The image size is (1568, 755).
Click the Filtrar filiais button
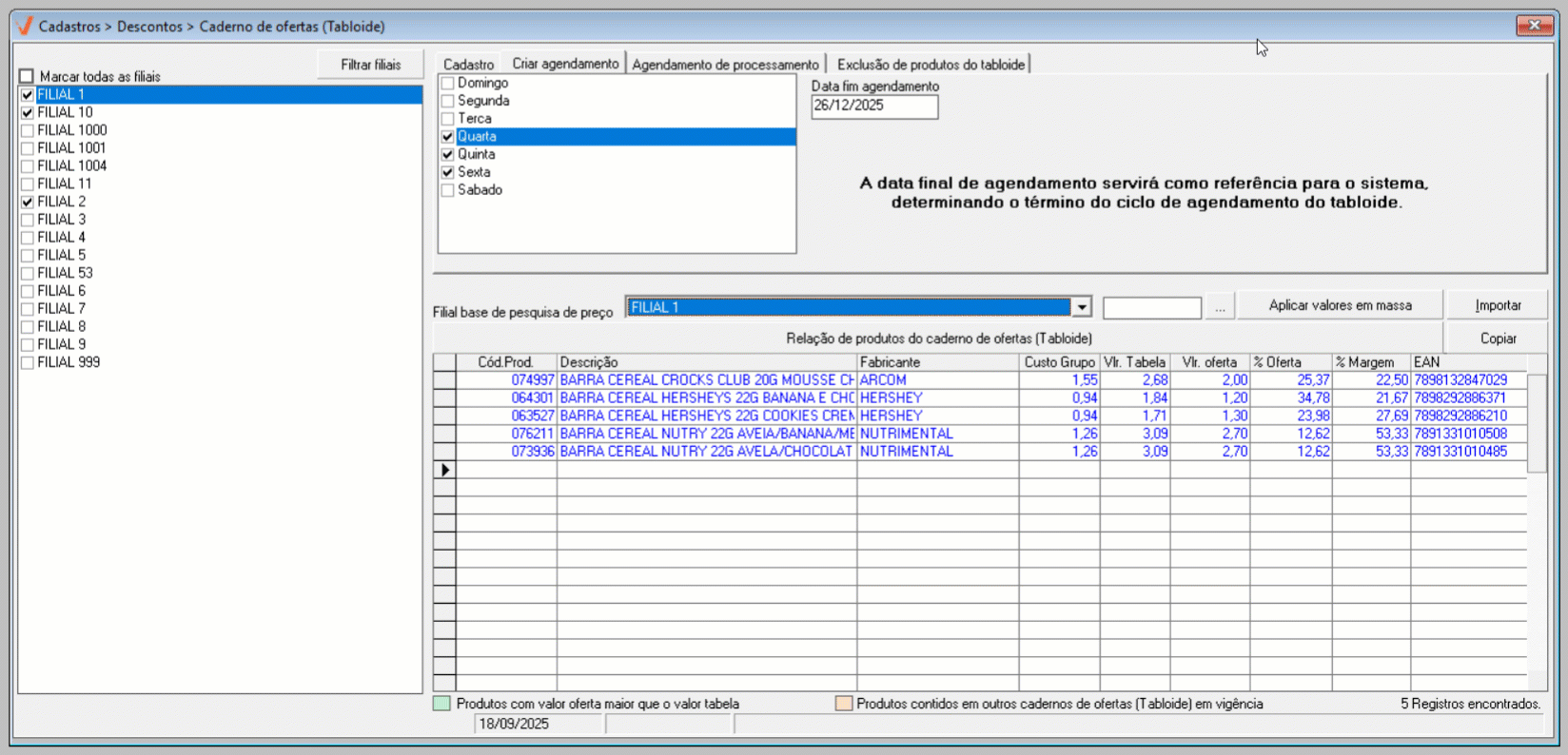coord(370,65)
